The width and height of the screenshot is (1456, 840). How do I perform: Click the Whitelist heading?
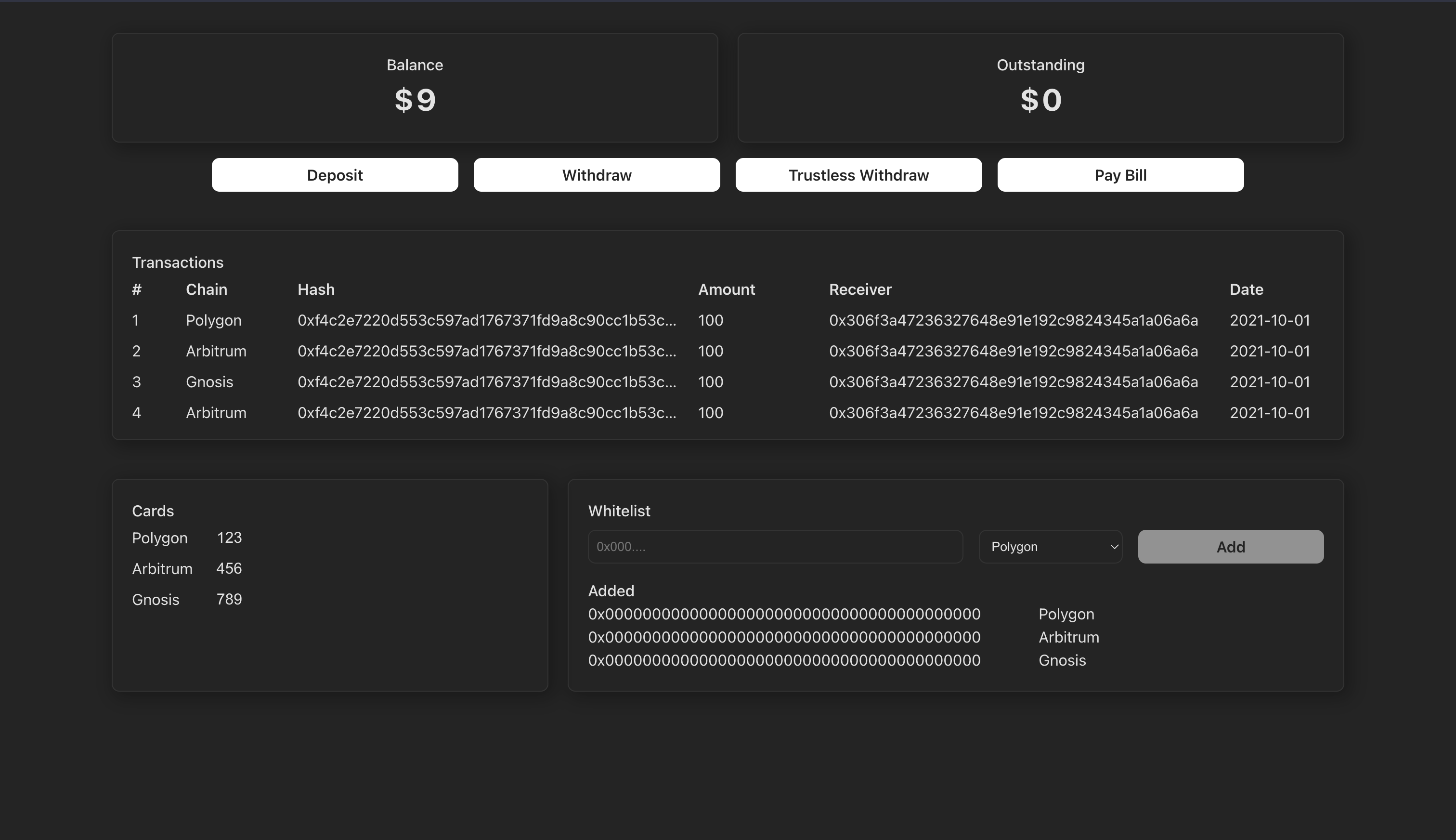pyautogui.click(x=619, y=511)
